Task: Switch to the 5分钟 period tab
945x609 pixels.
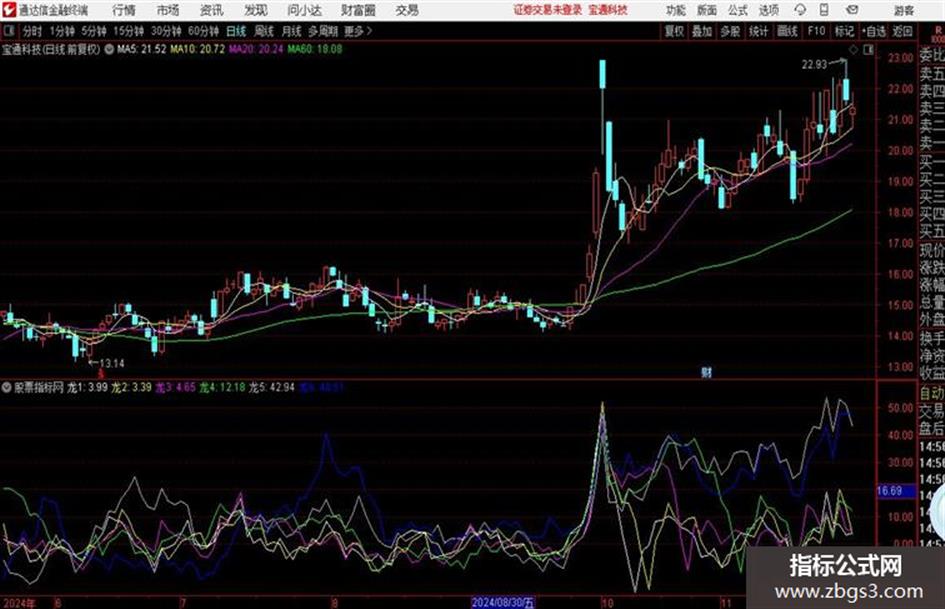Action: (94, 31)
